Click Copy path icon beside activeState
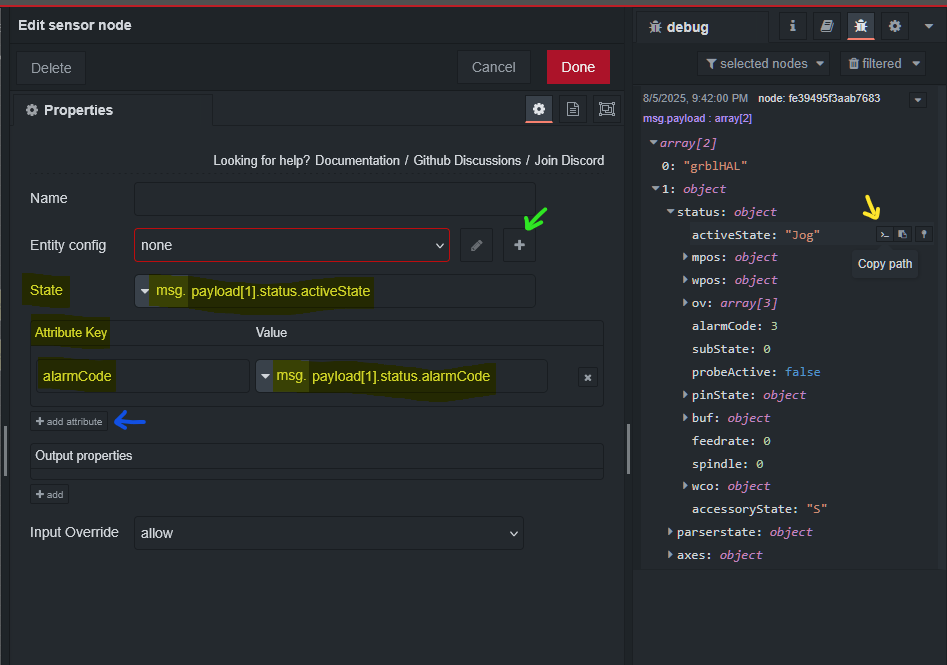Viewport: 947px width, 665px height. click(884, 234)
